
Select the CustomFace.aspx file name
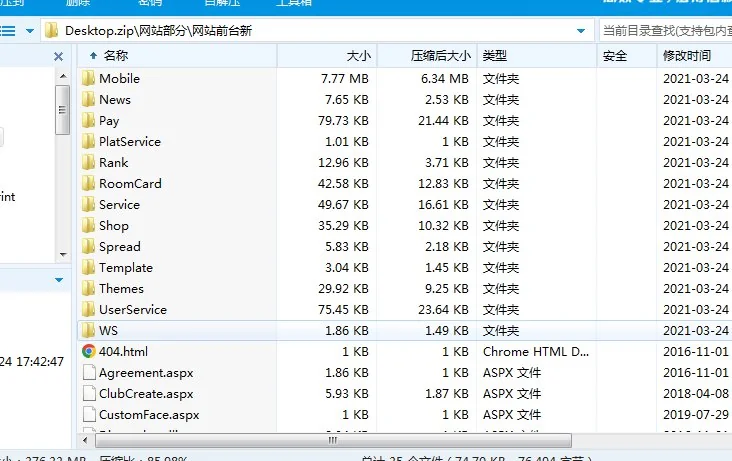click(149, 415)
